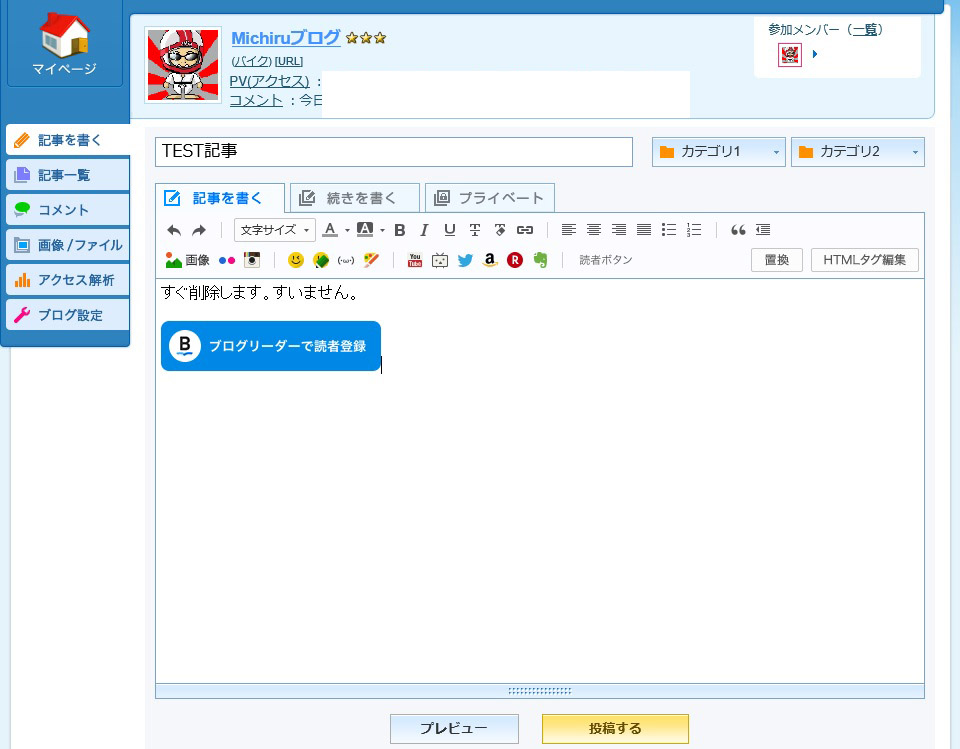Open the Michiruブログ title link
Viewport: 960px width, 749px height.
pos(285,38)
